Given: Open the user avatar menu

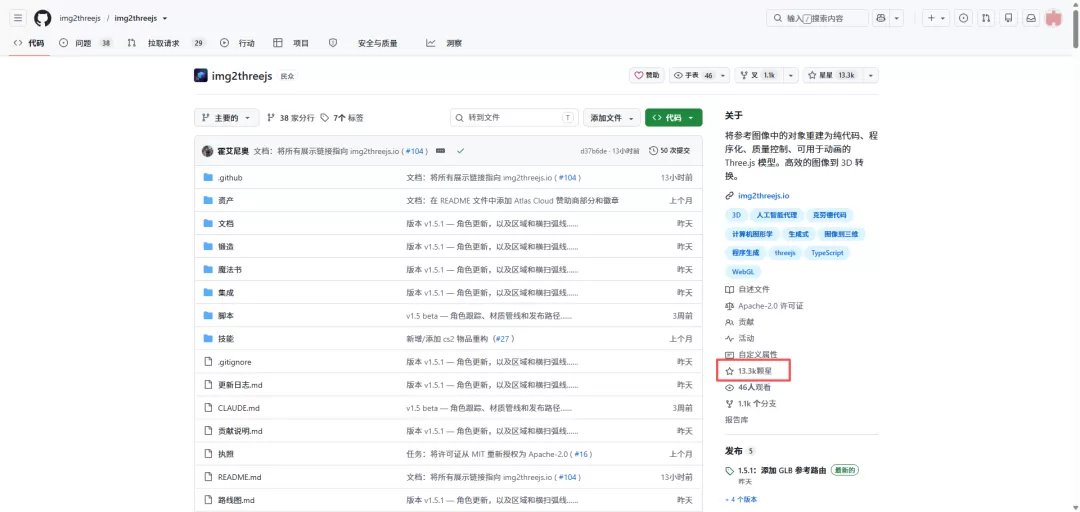Looking at the screenshot, I should click(1054, 19).
